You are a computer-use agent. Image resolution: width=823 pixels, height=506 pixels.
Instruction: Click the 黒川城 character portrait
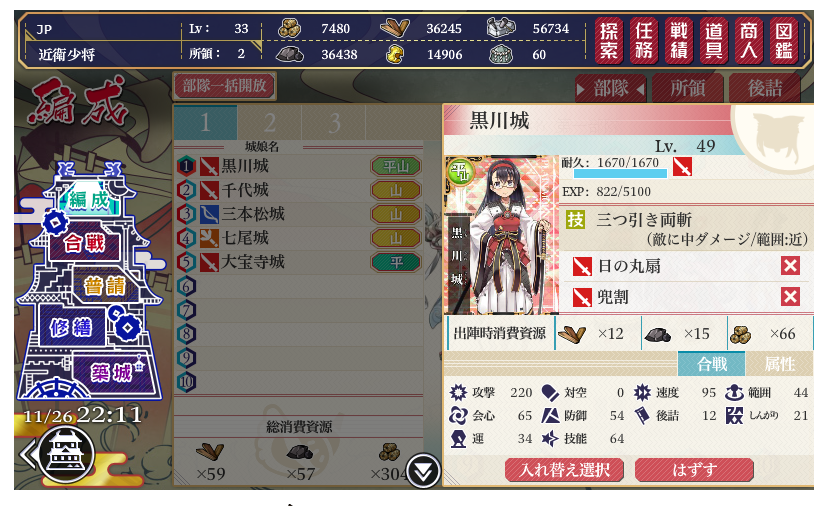click(501, 235)
